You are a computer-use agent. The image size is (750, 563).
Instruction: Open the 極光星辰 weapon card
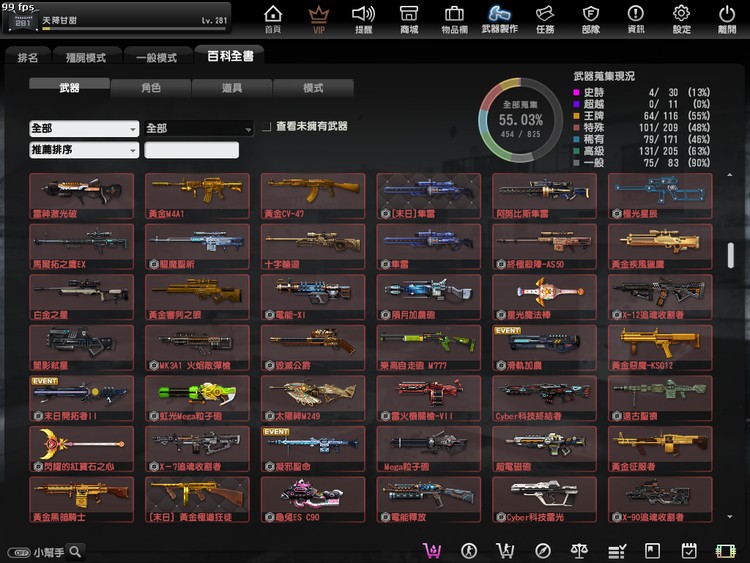click(x=660, y=196)
